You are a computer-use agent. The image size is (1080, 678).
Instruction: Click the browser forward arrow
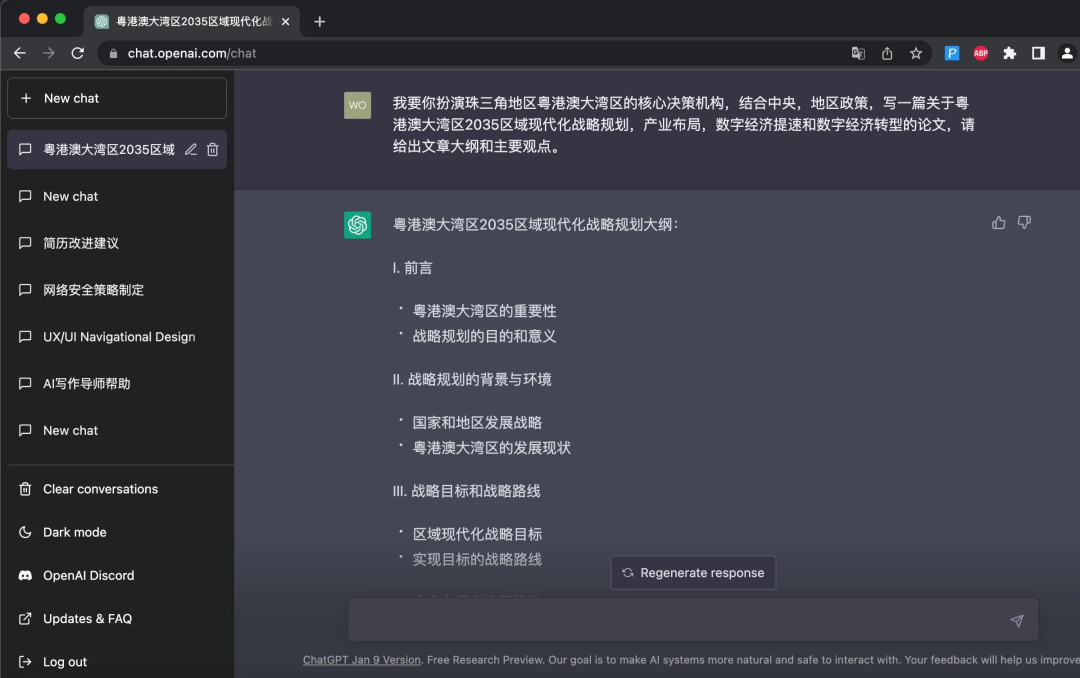click(48, 53)
